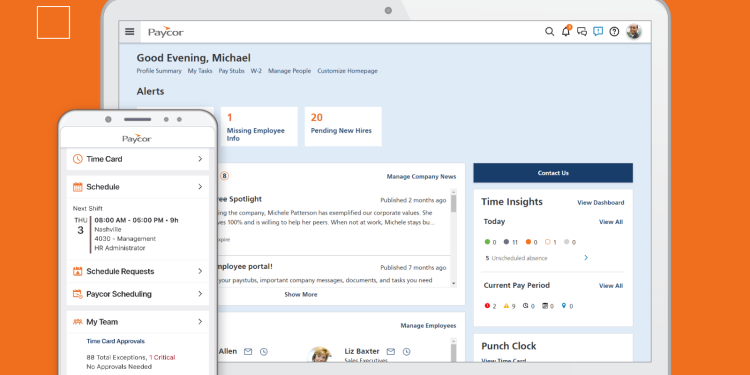The width and height of the screenshot is (750, 375).
Task: Click the red critical exceptions icon
Action: (x=487, y=306)
